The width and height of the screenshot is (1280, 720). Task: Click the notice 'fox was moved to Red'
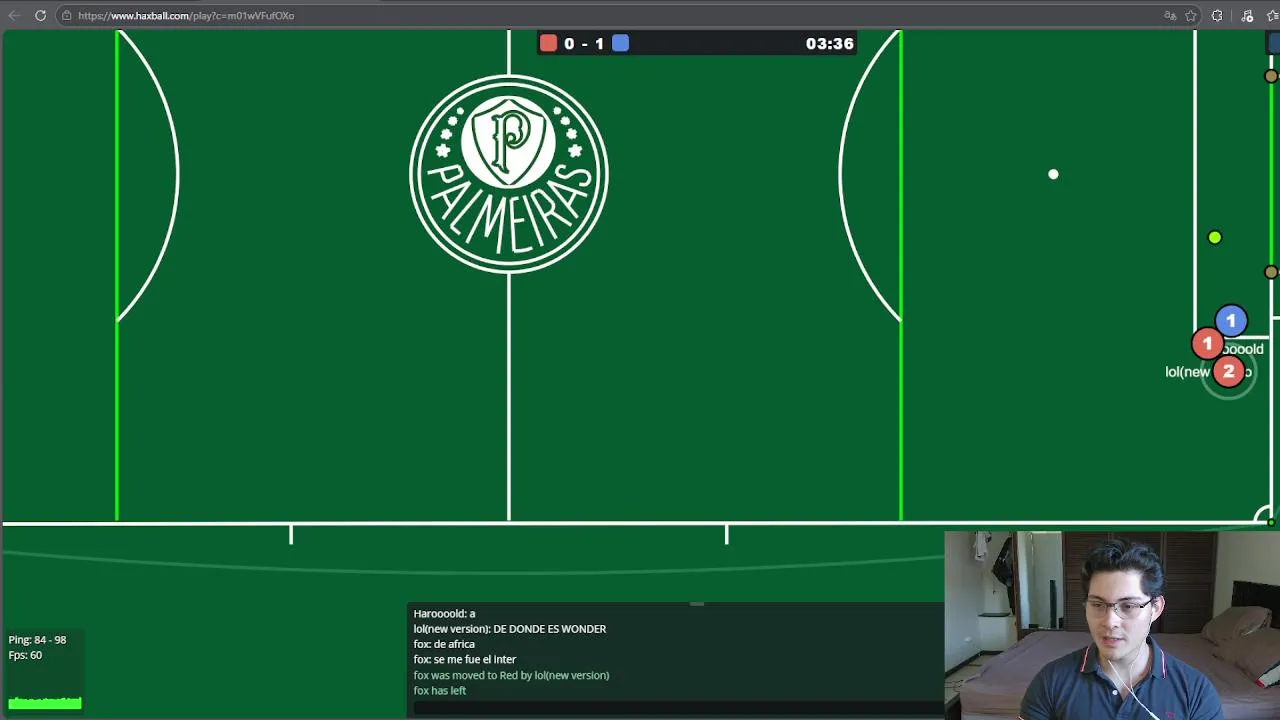(511, 675)
